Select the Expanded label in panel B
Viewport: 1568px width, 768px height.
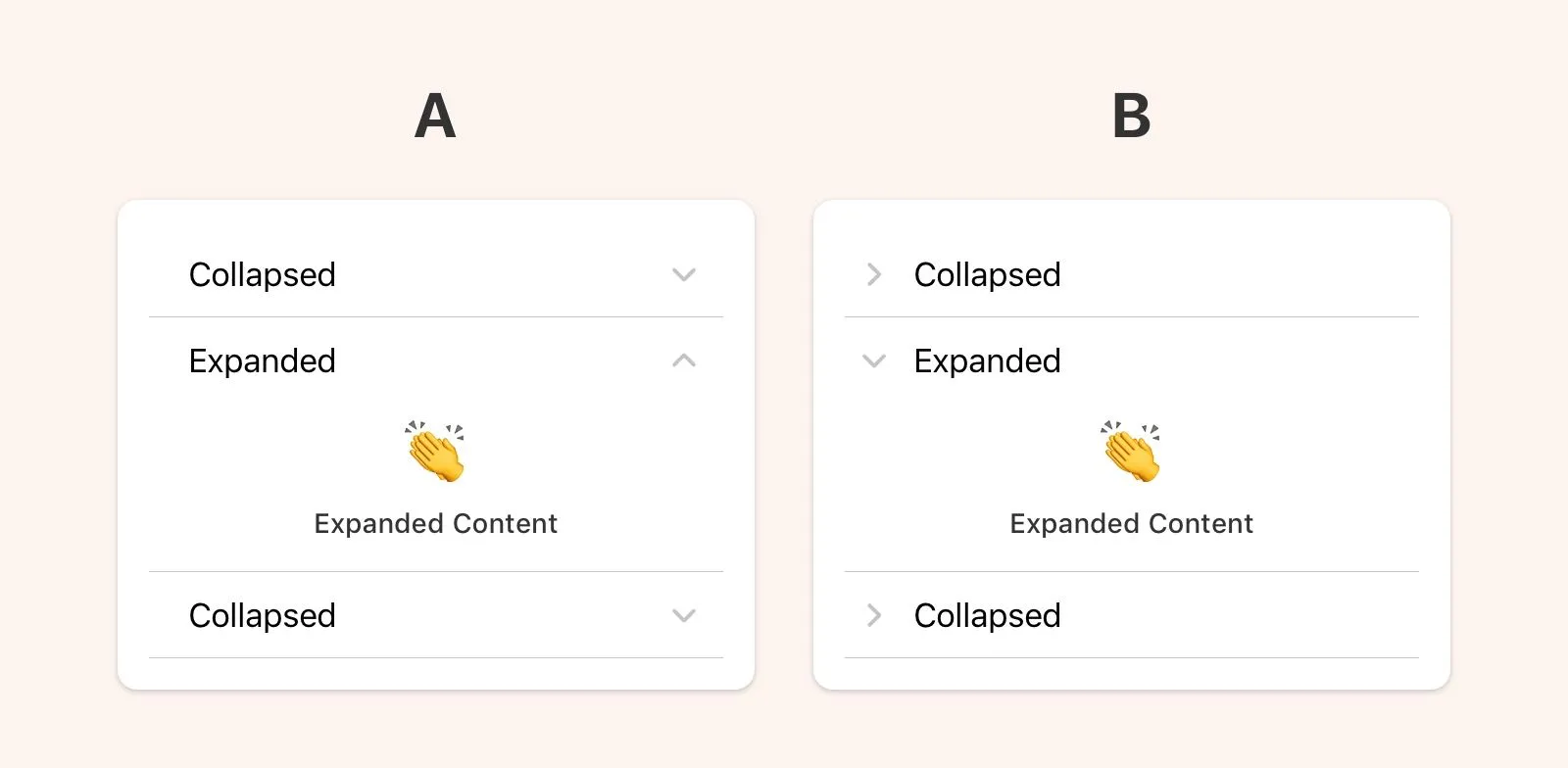click(988, 360)
